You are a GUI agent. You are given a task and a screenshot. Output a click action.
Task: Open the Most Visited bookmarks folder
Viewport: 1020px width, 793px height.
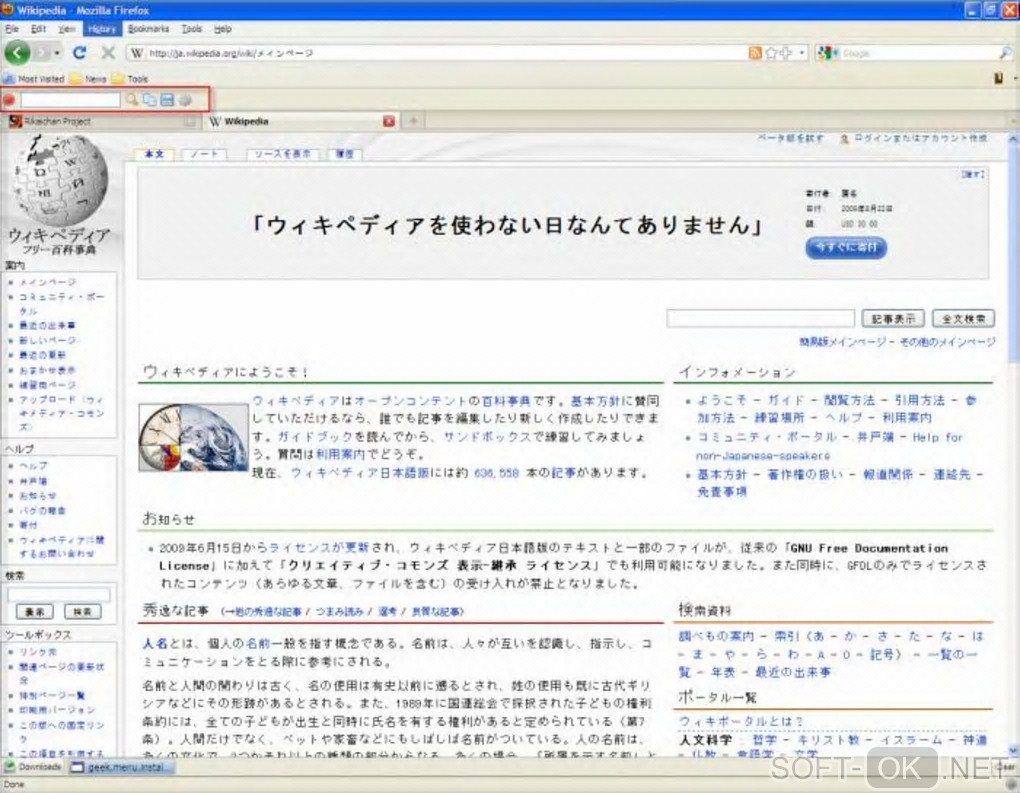click(34, 79)
